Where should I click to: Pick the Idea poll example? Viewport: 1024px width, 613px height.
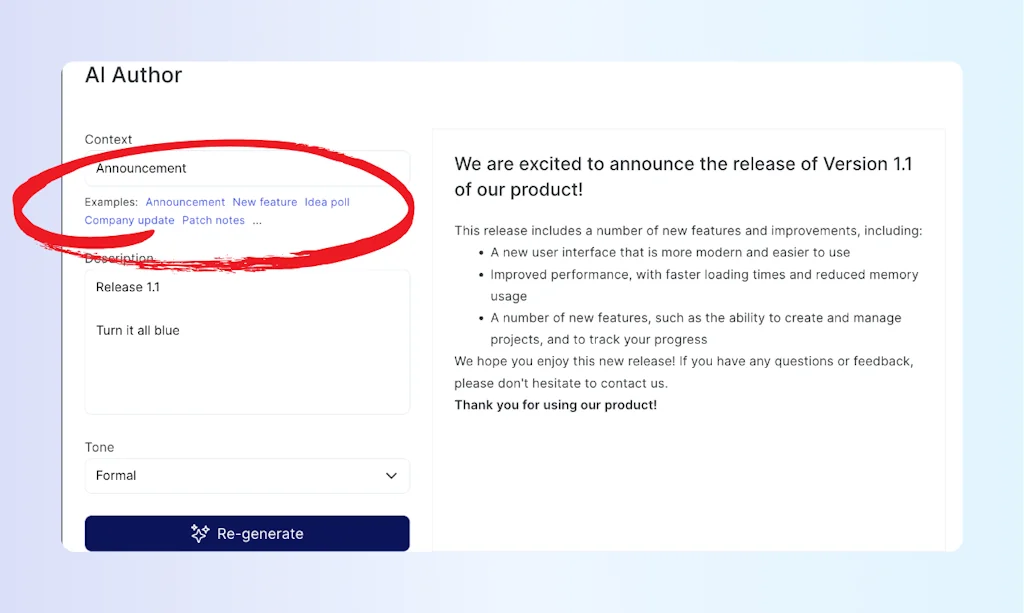(327, 202)
